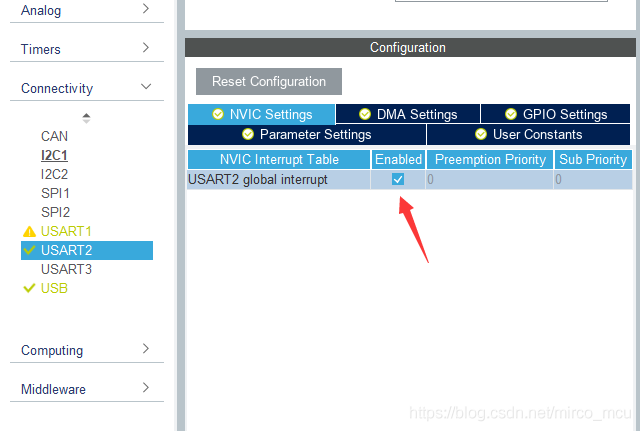Click USART2 Sub Priority value field
The width and height of the screenshot is (640, 431).
[x=593, y=180]
